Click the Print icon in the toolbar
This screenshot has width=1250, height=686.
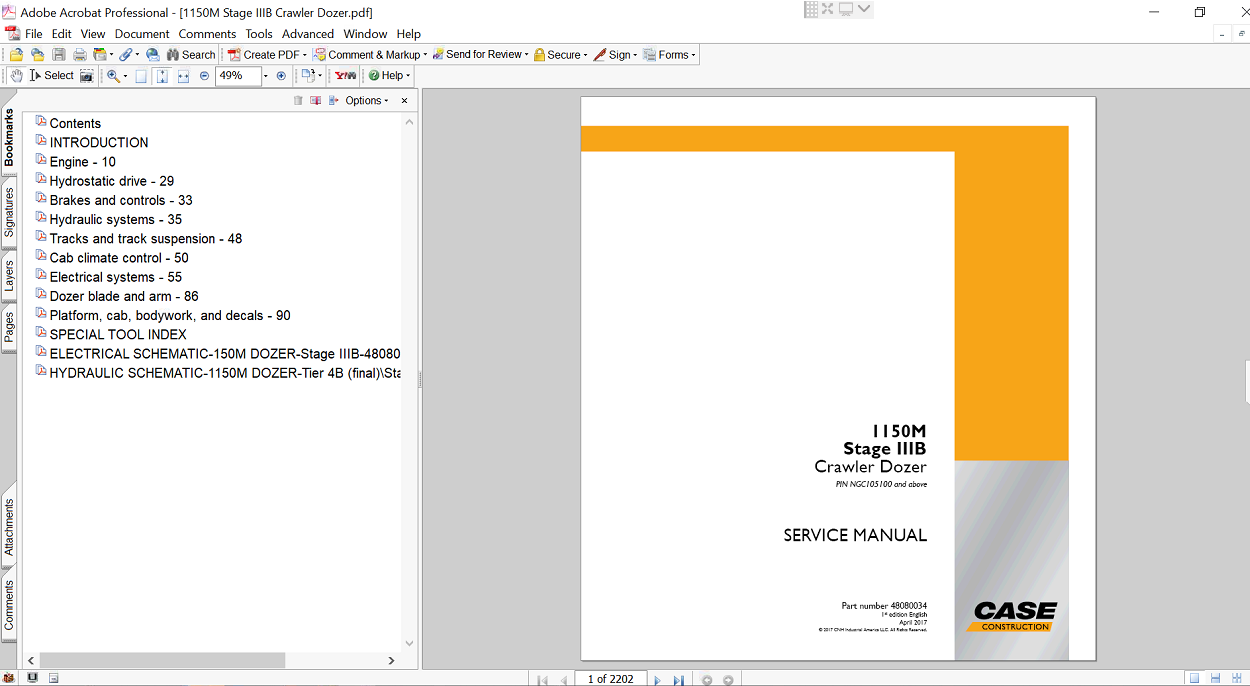pos(79,55)
